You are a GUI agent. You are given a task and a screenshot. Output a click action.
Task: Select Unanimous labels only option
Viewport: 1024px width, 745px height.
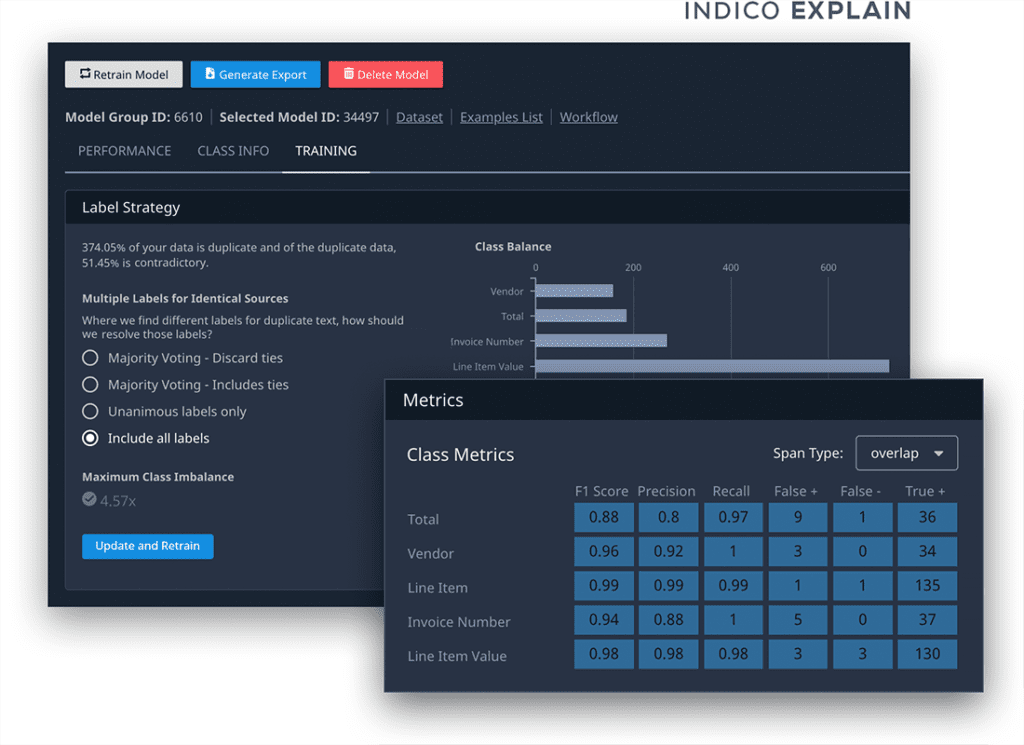90,411
